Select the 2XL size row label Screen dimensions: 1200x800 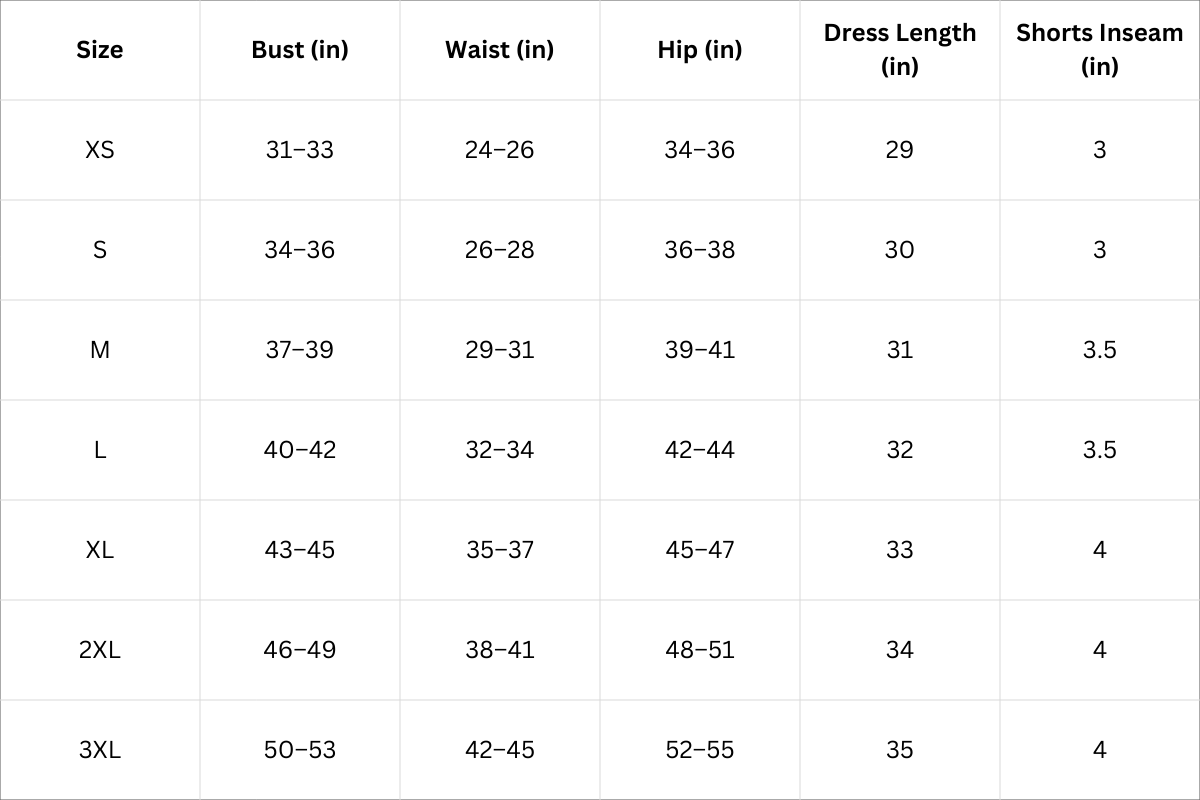[100, 650]
